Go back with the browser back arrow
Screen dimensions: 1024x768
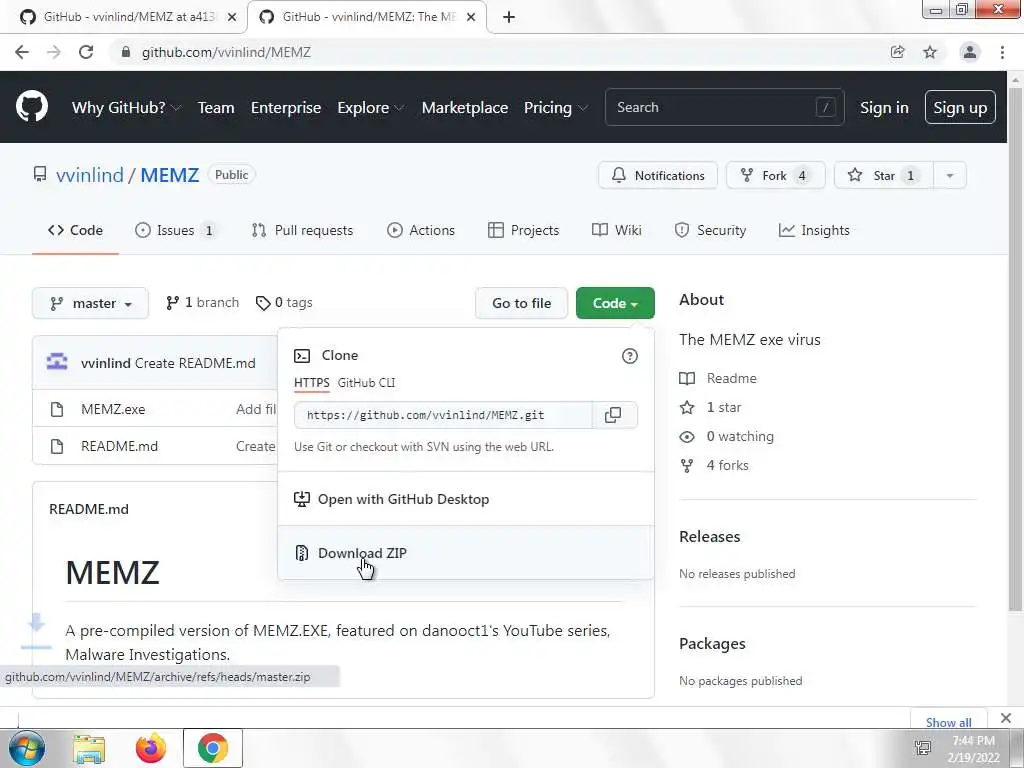coord(22,52)
